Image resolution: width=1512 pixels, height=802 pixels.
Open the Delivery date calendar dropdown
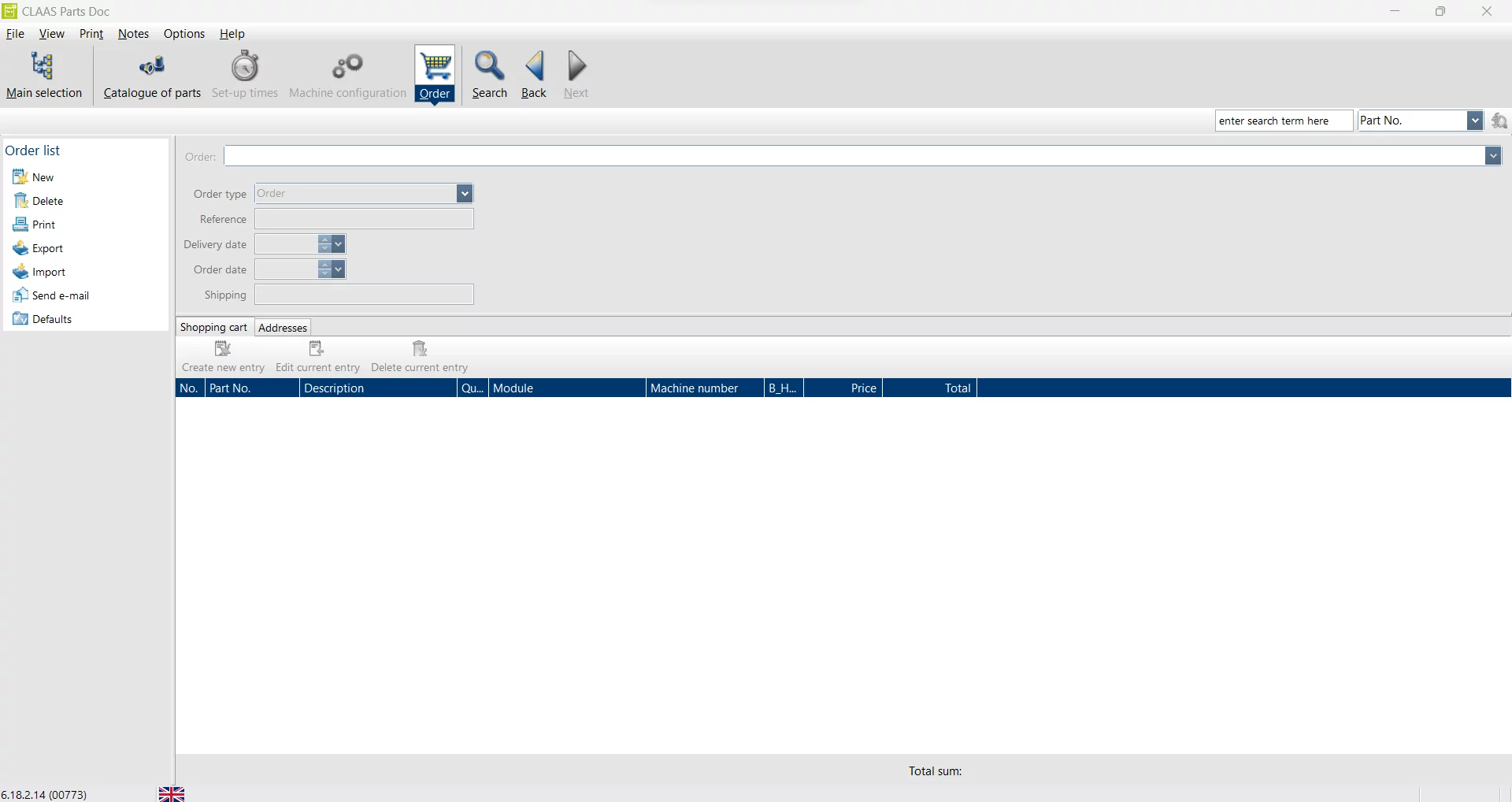pos(339,244)
